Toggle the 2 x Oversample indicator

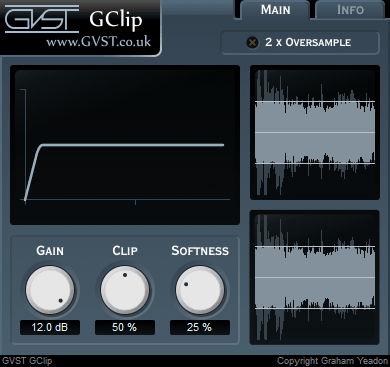(x=252, y=43)
